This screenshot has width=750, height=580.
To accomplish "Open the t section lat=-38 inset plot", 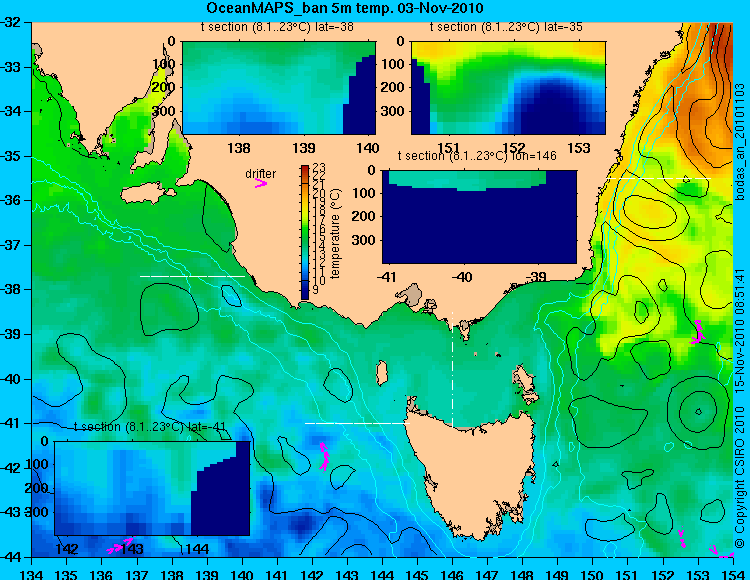I will (x=279, y=88).
